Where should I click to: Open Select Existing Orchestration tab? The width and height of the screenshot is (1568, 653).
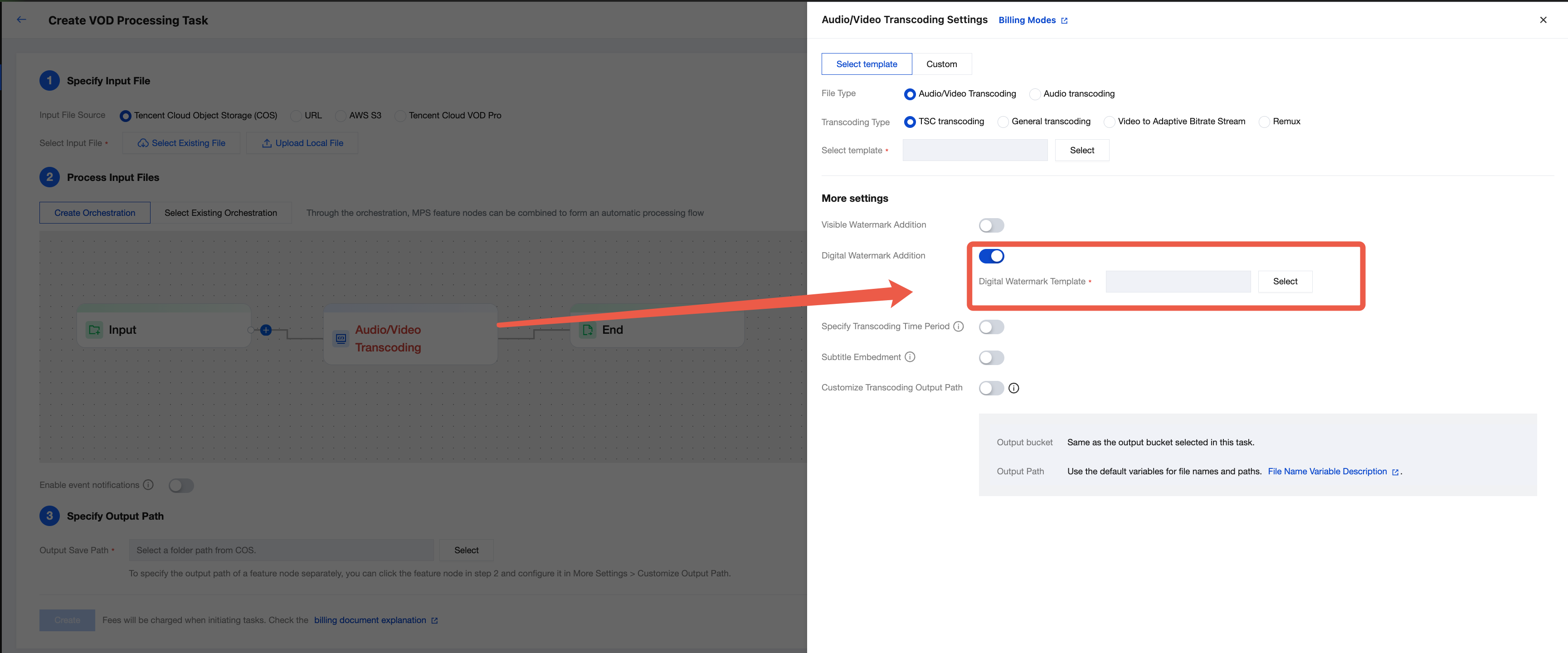220,213
